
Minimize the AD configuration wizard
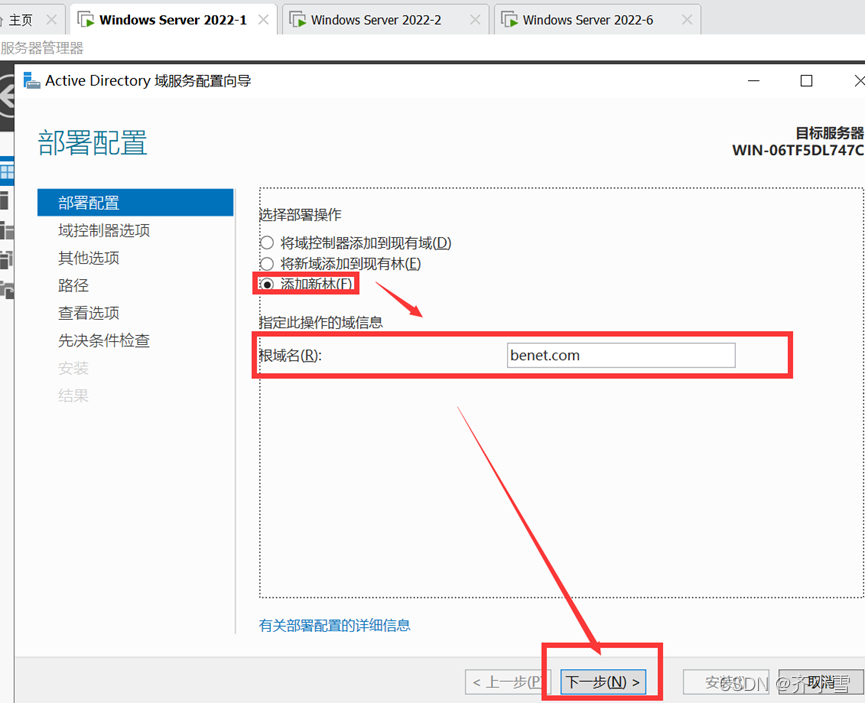754,81
